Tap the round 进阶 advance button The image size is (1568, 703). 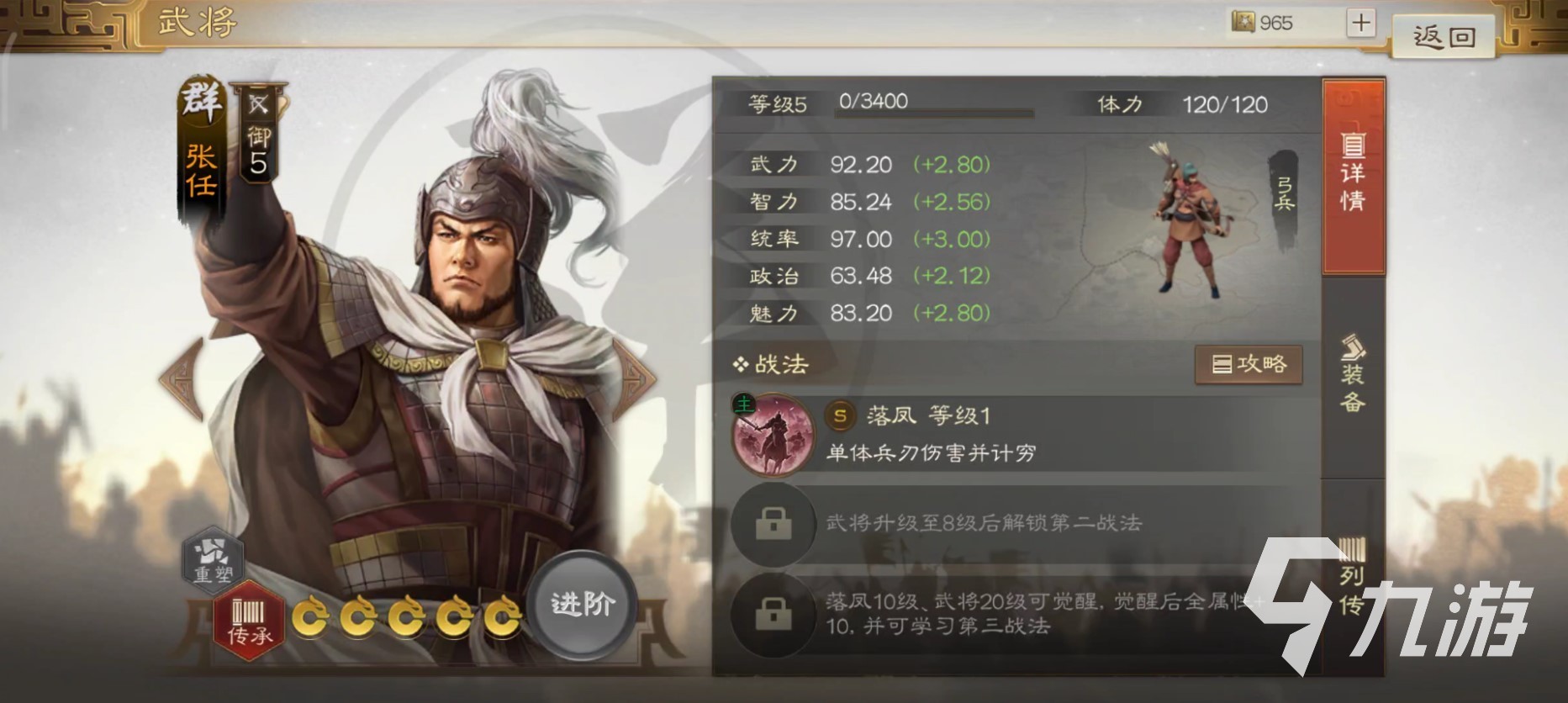[x=583, y=605]
